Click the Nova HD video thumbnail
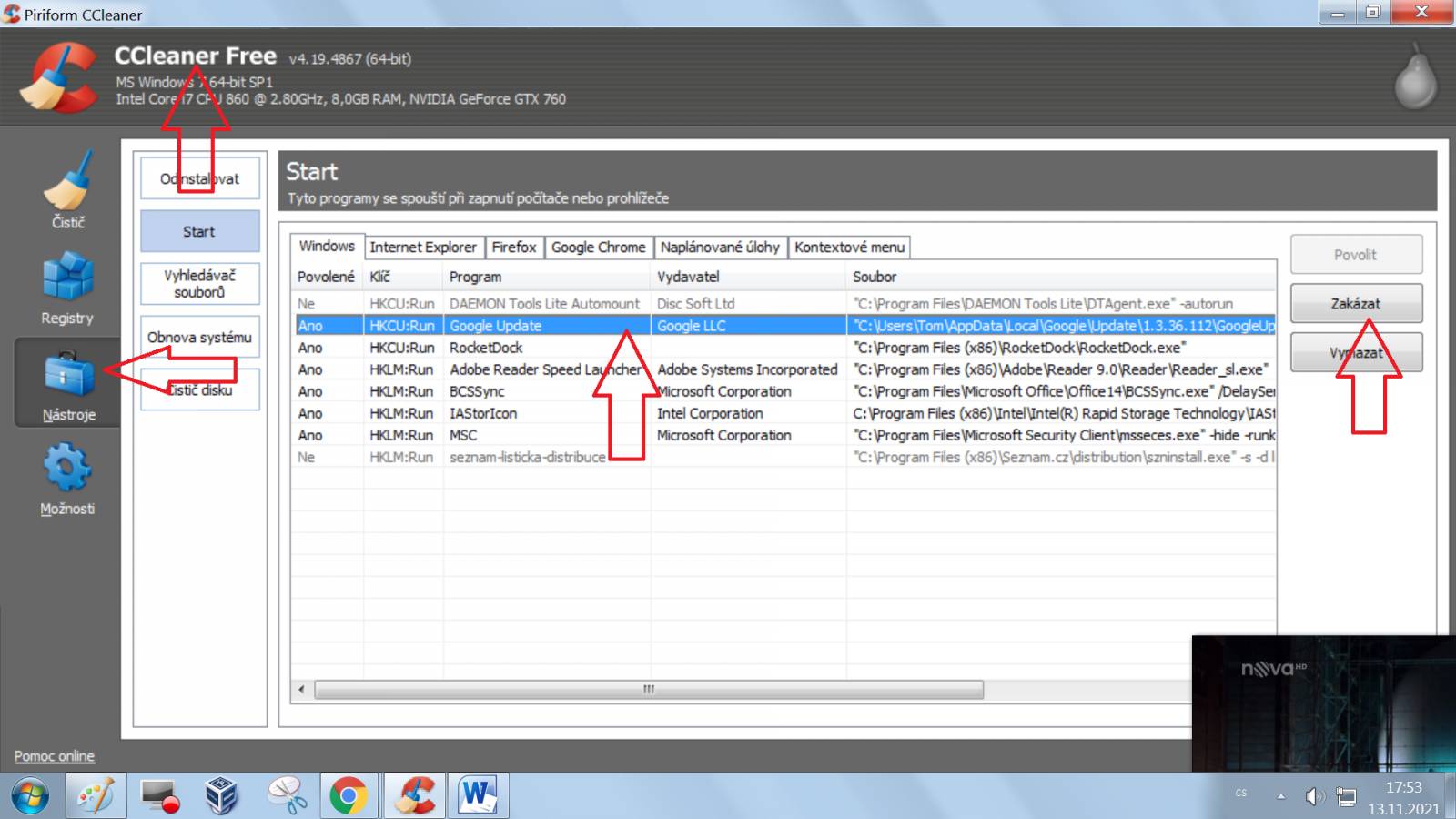Viewport: 1456px width, 819px height. point(1324,703)
